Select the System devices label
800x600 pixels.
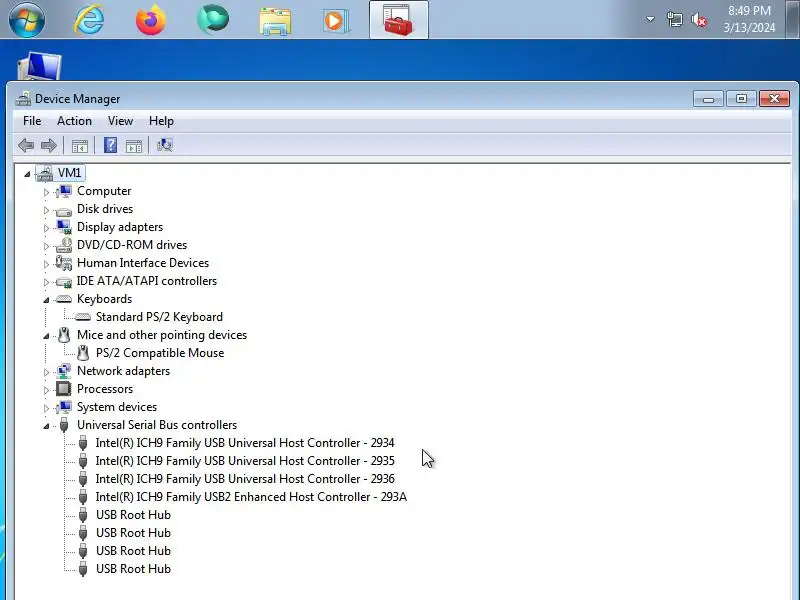(x=117, y=407)
